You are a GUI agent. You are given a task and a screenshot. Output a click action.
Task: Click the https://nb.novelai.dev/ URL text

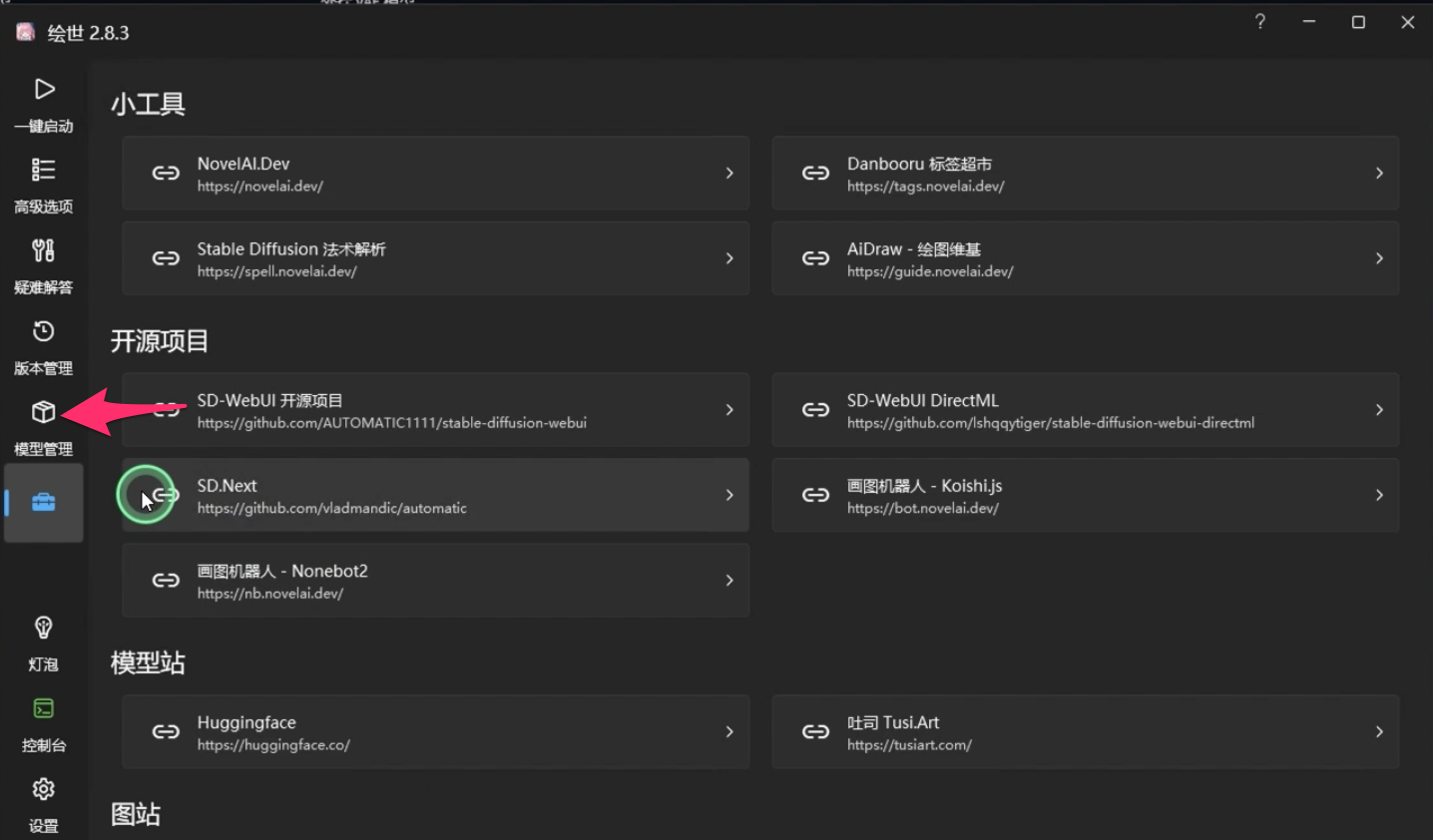tap(269, 594)
